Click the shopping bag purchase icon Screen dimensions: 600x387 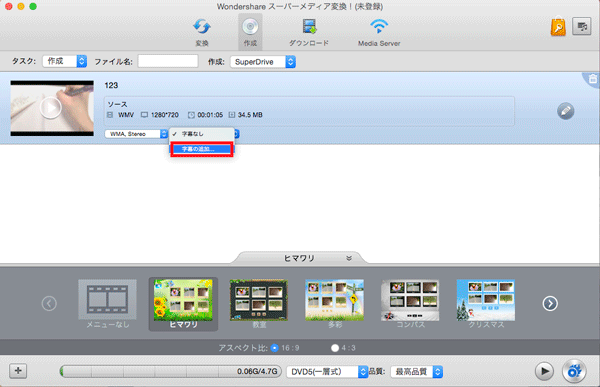pyautogui.click(x=558, y=27)
